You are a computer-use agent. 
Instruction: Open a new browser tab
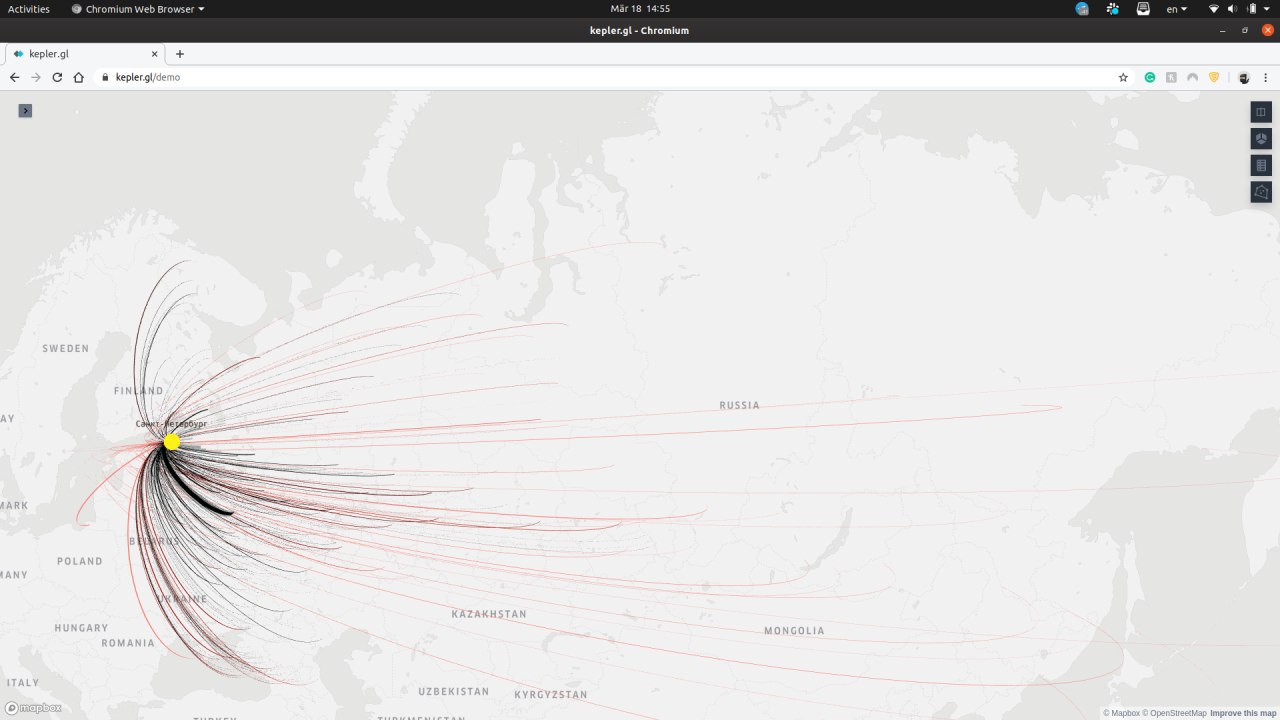[x=180, y=54]
